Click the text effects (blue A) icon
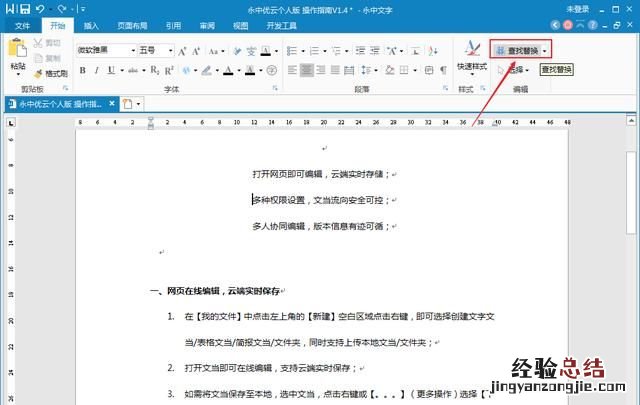This screenshot has width=640, height=405. click(186, 71)
